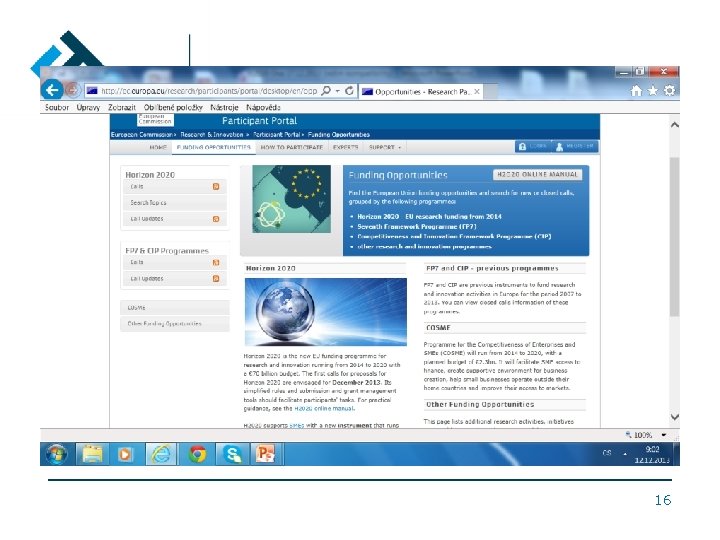
Task: Open the EXPERTS tab
Action: [345, 147]
